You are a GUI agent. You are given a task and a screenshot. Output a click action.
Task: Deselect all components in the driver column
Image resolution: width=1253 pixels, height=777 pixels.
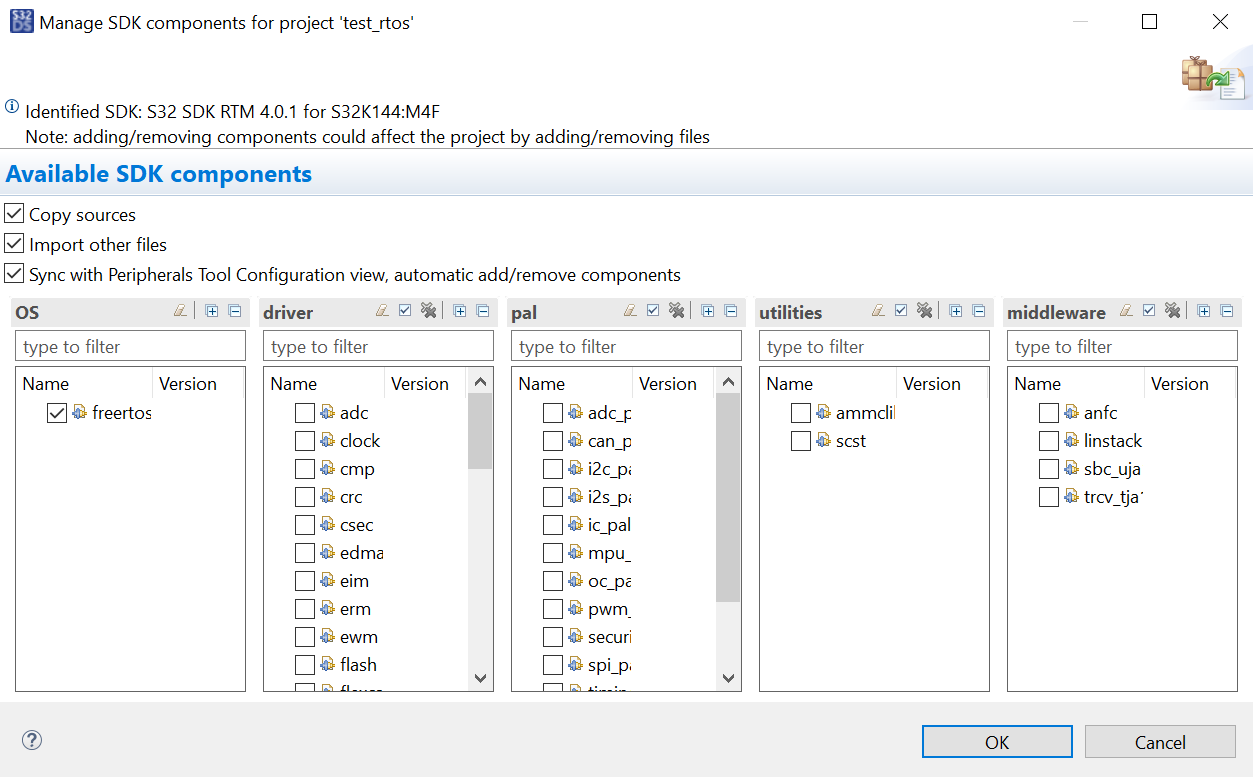(x=428, y=311)
